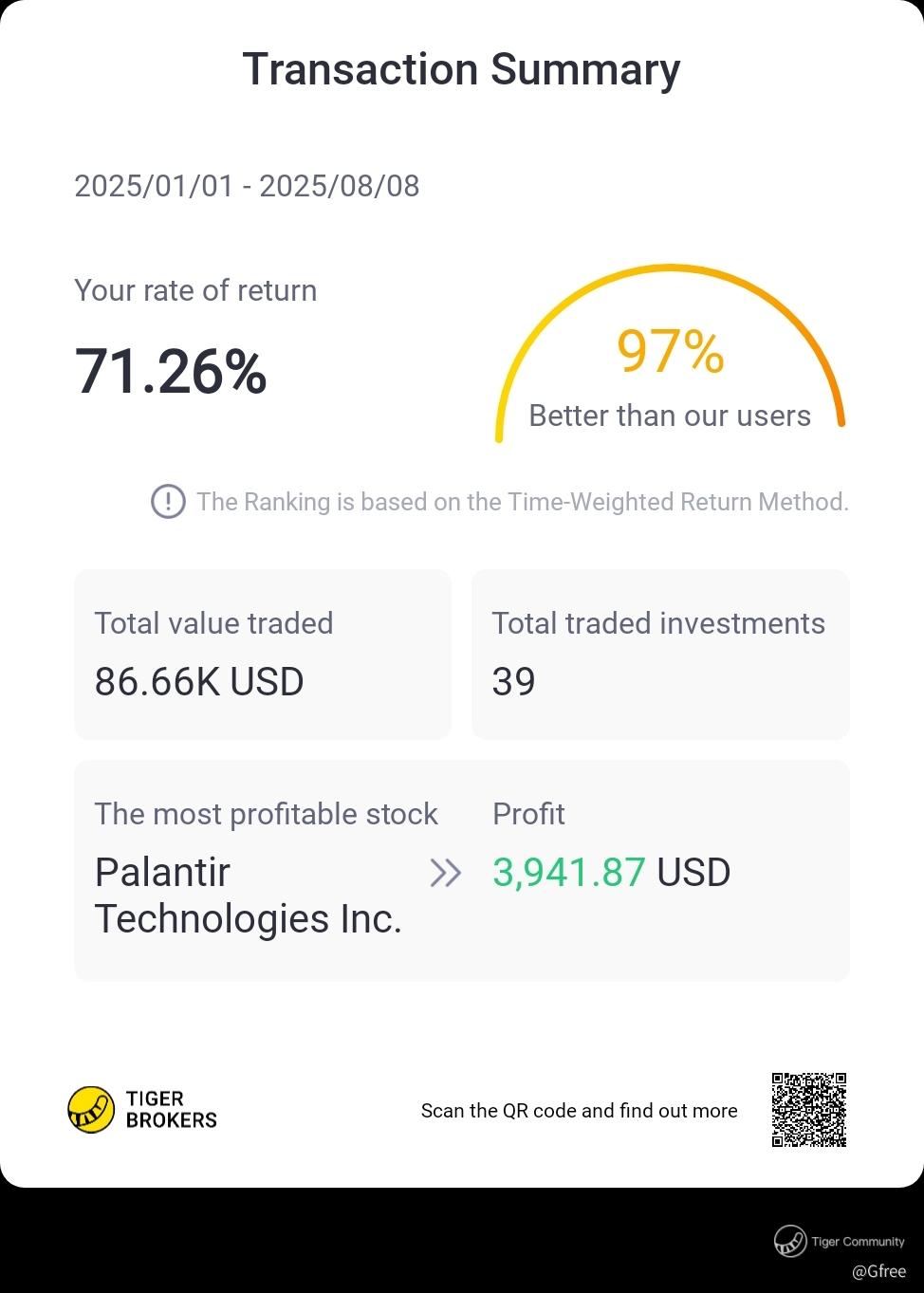Viewport: 924px width, 1293px height.
Task: Click the 'Better than our users' label
Action: pos(670,416)
